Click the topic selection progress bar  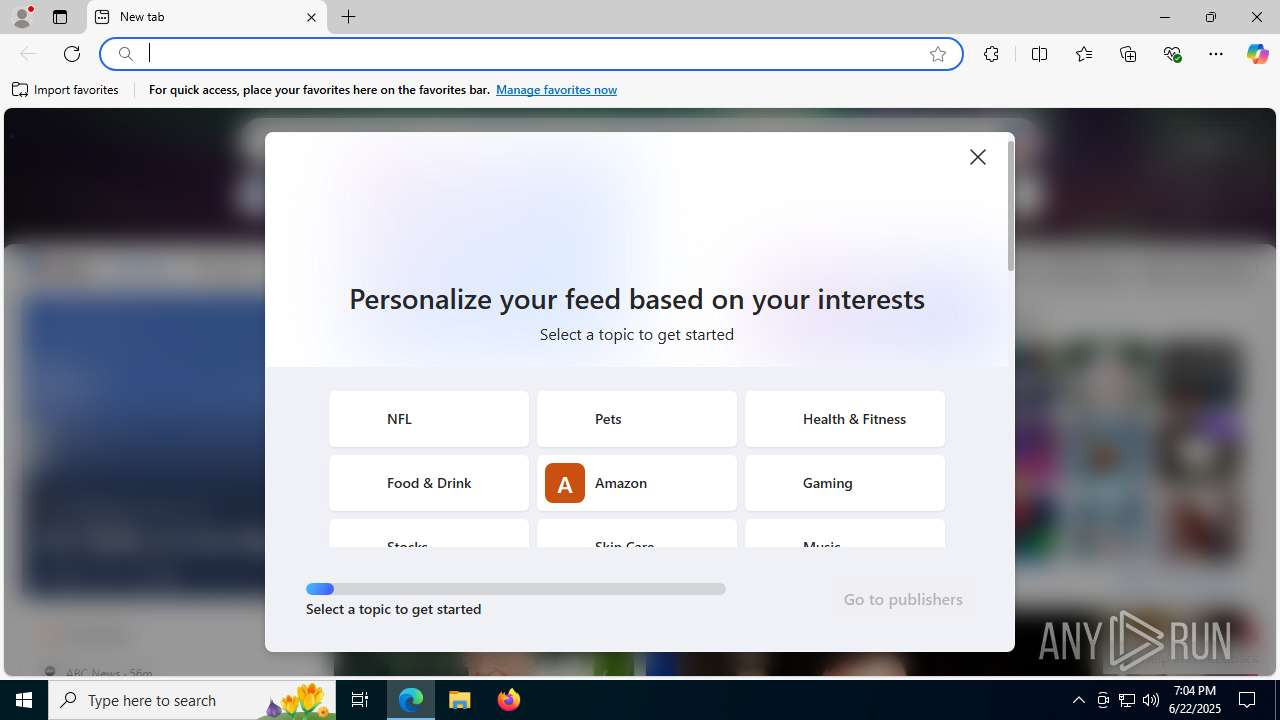(x=516, y=589)
